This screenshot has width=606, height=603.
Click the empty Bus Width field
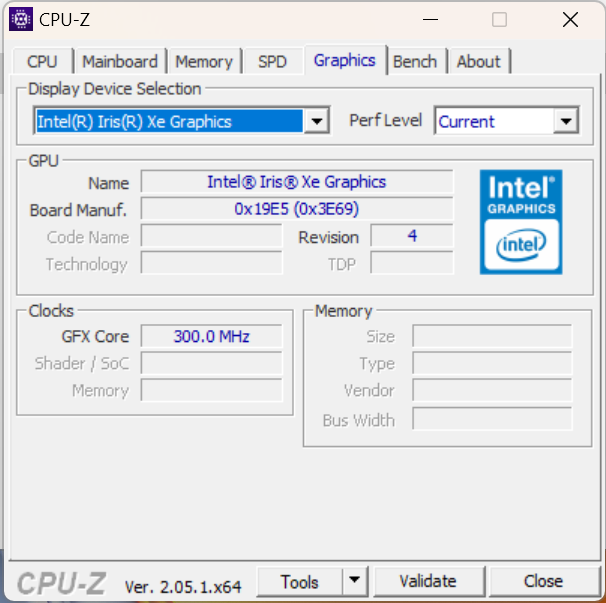[x=492, y=419]
